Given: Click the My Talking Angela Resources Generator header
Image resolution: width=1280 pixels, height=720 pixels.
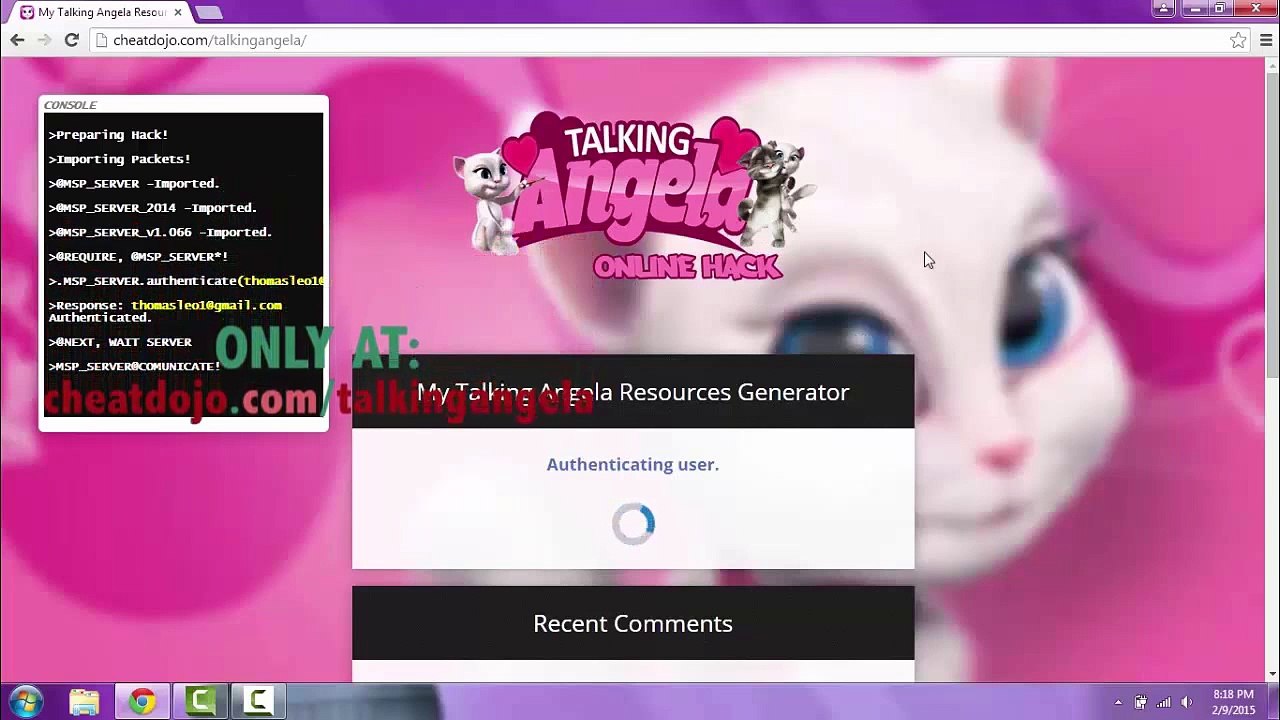Looking at the screenshot, I should 633,392.
